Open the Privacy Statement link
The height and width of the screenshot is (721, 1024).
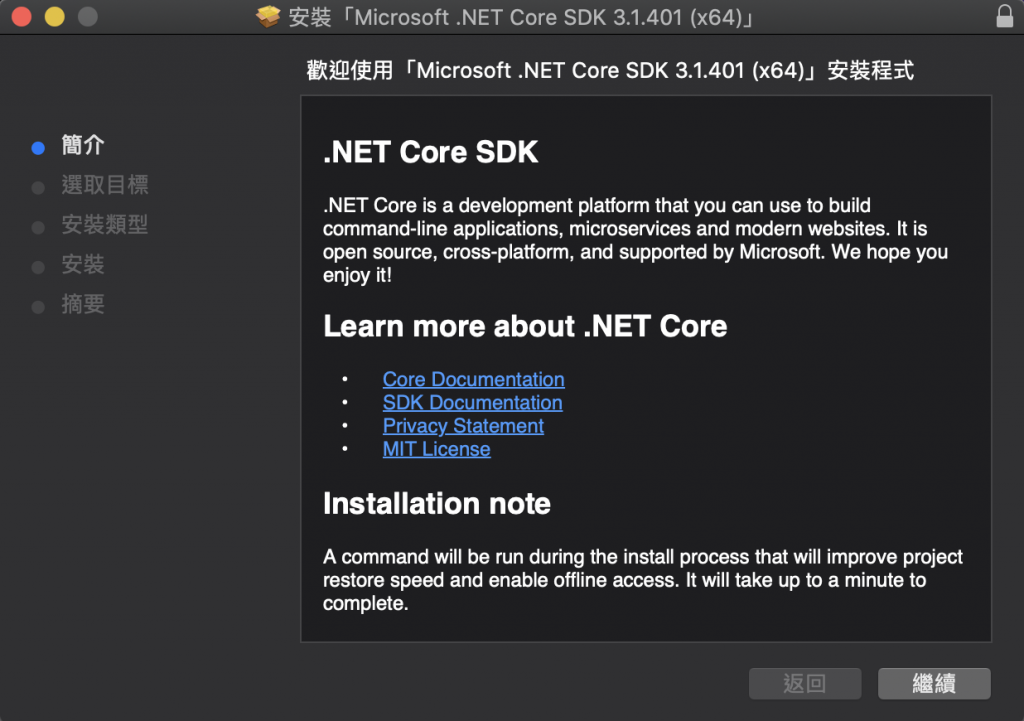click(463, 426)
